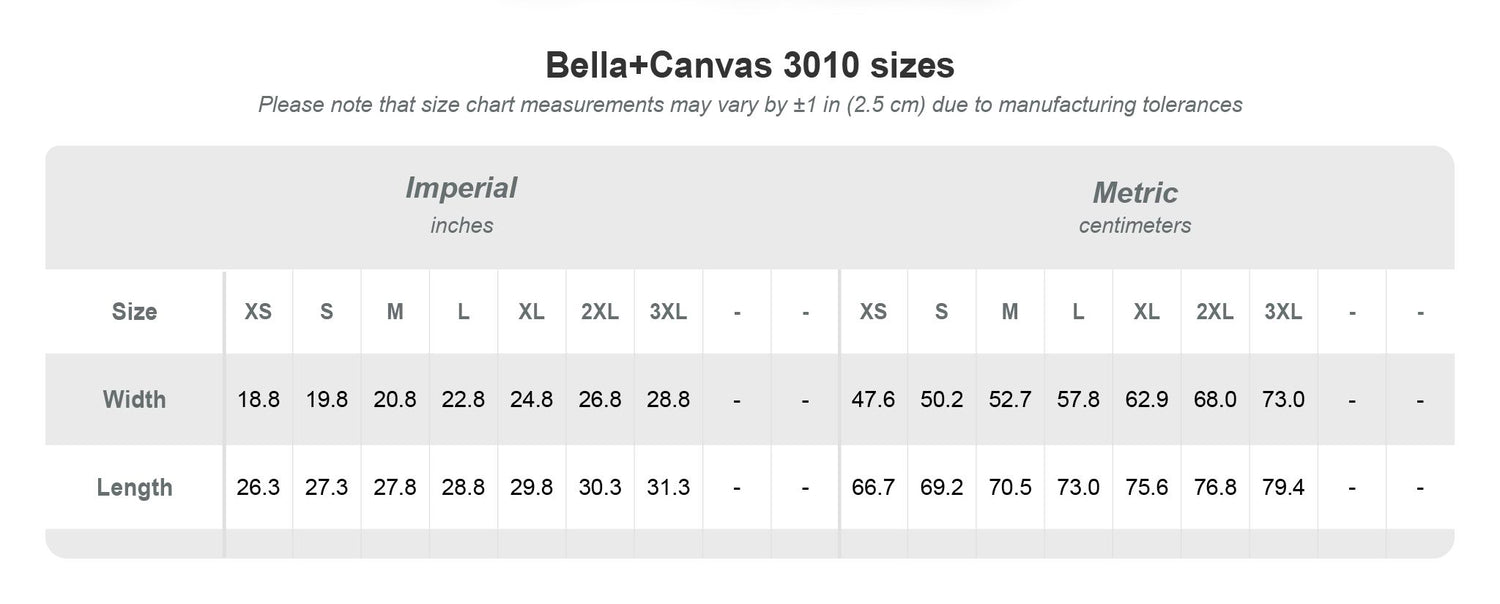The image size is (1500, 604).
Task: Select the Imperial M size column header
Action: pos(395,311)
